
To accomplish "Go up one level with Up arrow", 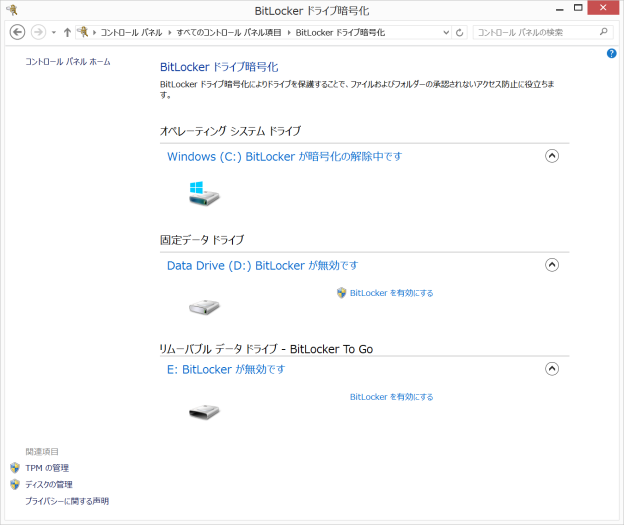I will click(x=67, y=32).
